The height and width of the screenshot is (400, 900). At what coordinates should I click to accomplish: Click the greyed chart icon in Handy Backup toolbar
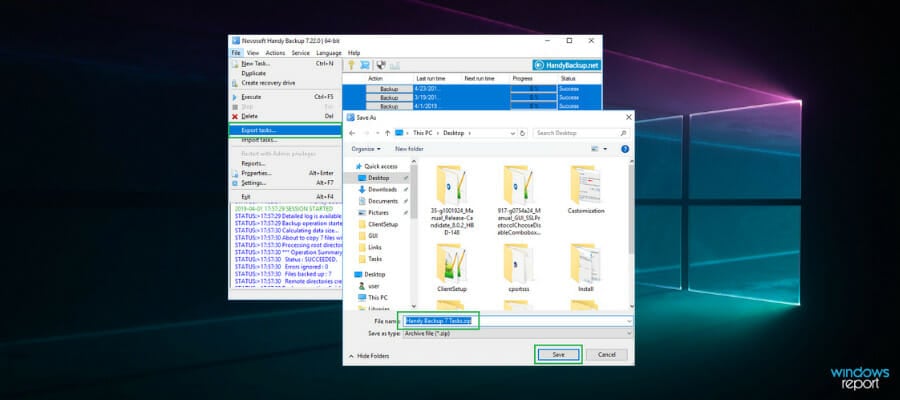pos(395,65)
